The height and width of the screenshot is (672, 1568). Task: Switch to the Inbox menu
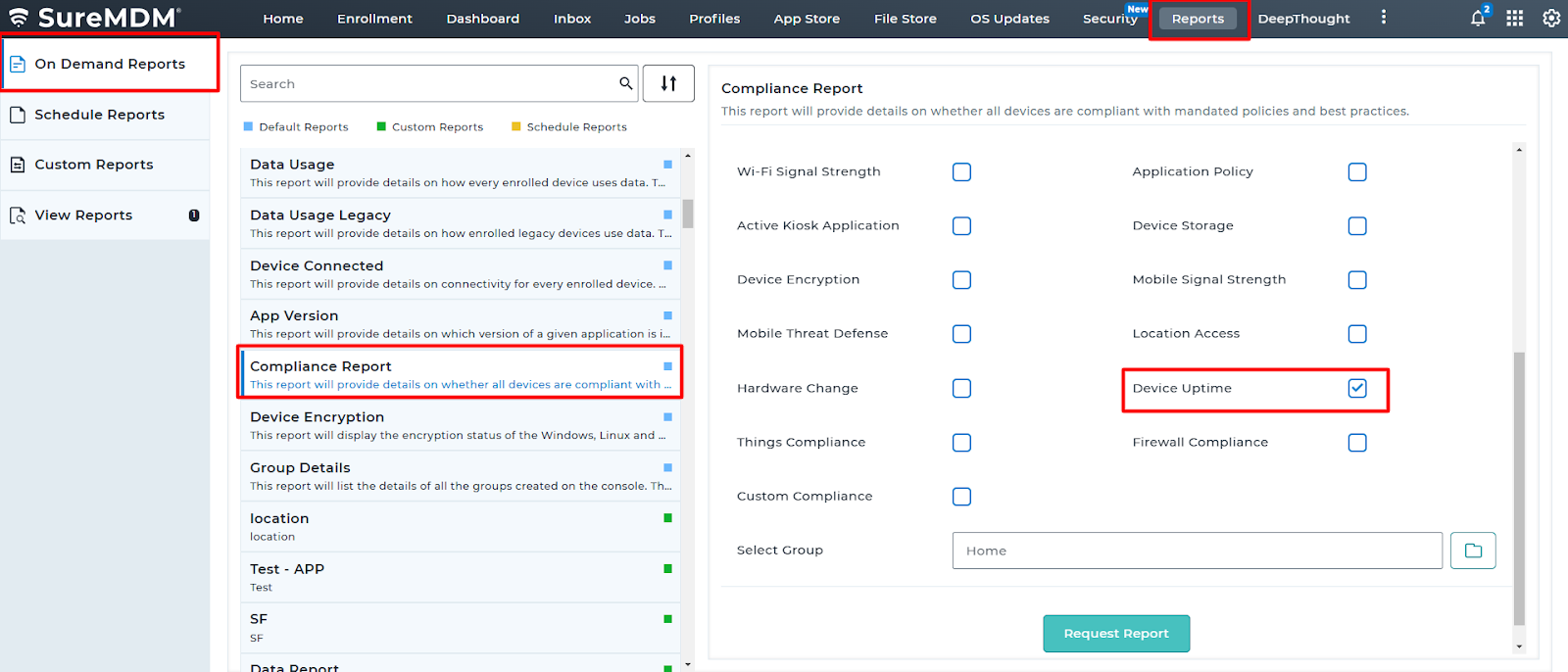[x=572, y=19]
